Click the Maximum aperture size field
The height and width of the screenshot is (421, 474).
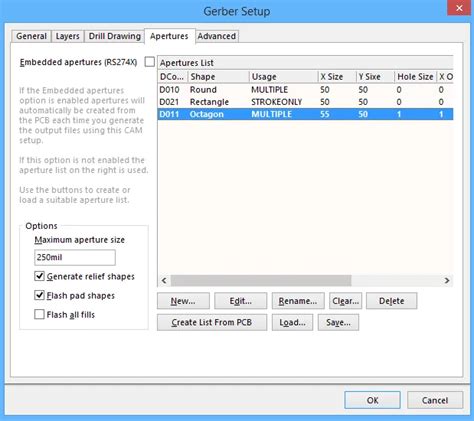point(75,257)
